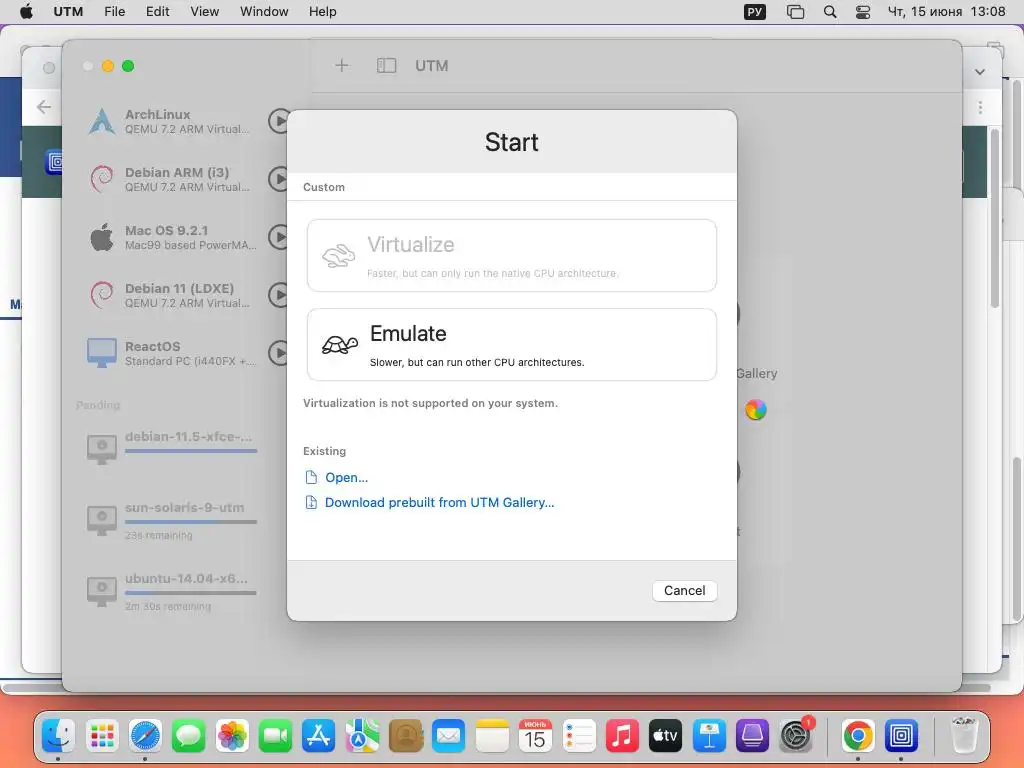The width and height of the screenshot is (1024, 768).
Task: Click the screen mirroring menu bar icon
Action: pos(795,12)
